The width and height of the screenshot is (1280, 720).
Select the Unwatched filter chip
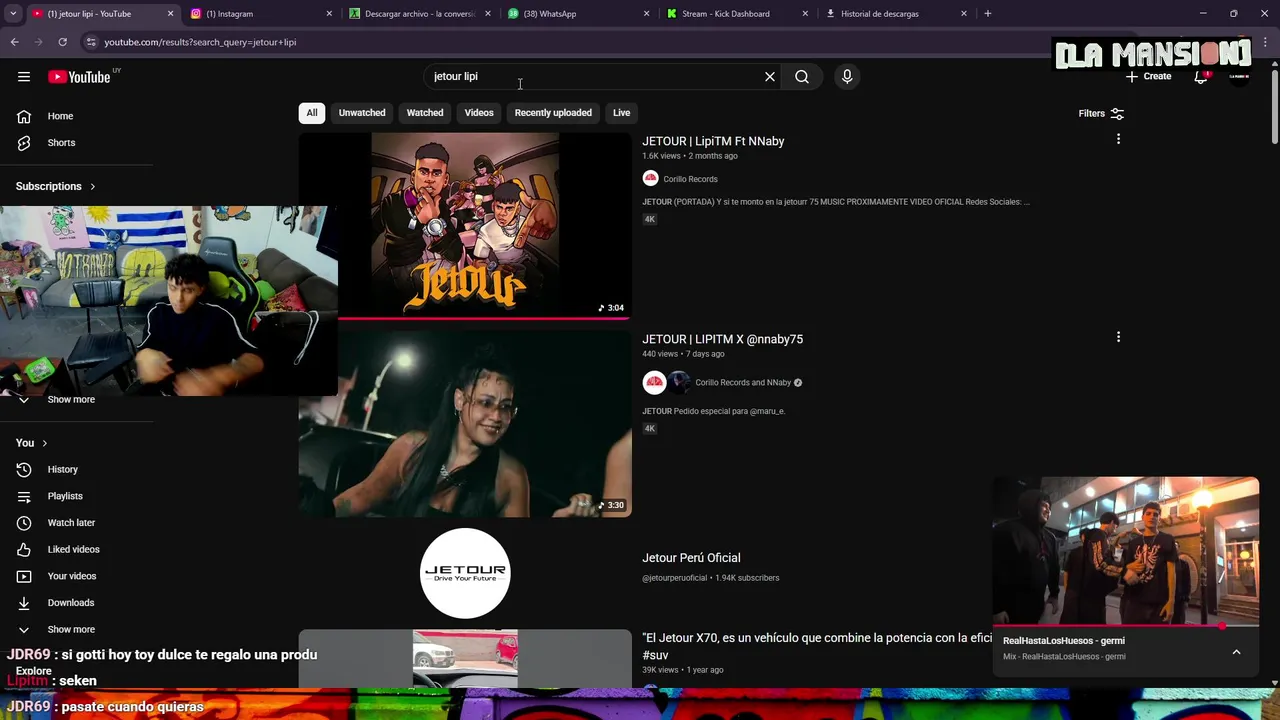tap(362, 113)
